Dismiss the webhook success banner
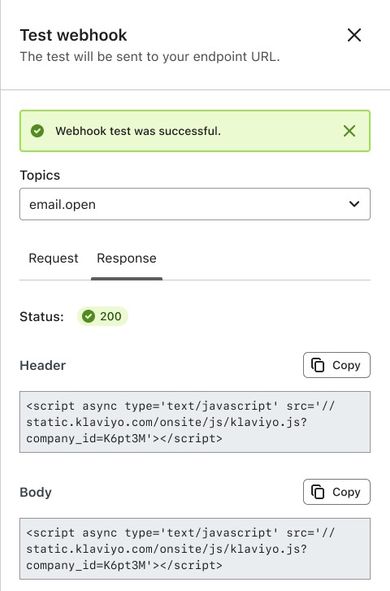390x591 pixels. pyautogui.click(x=349, y=131)
